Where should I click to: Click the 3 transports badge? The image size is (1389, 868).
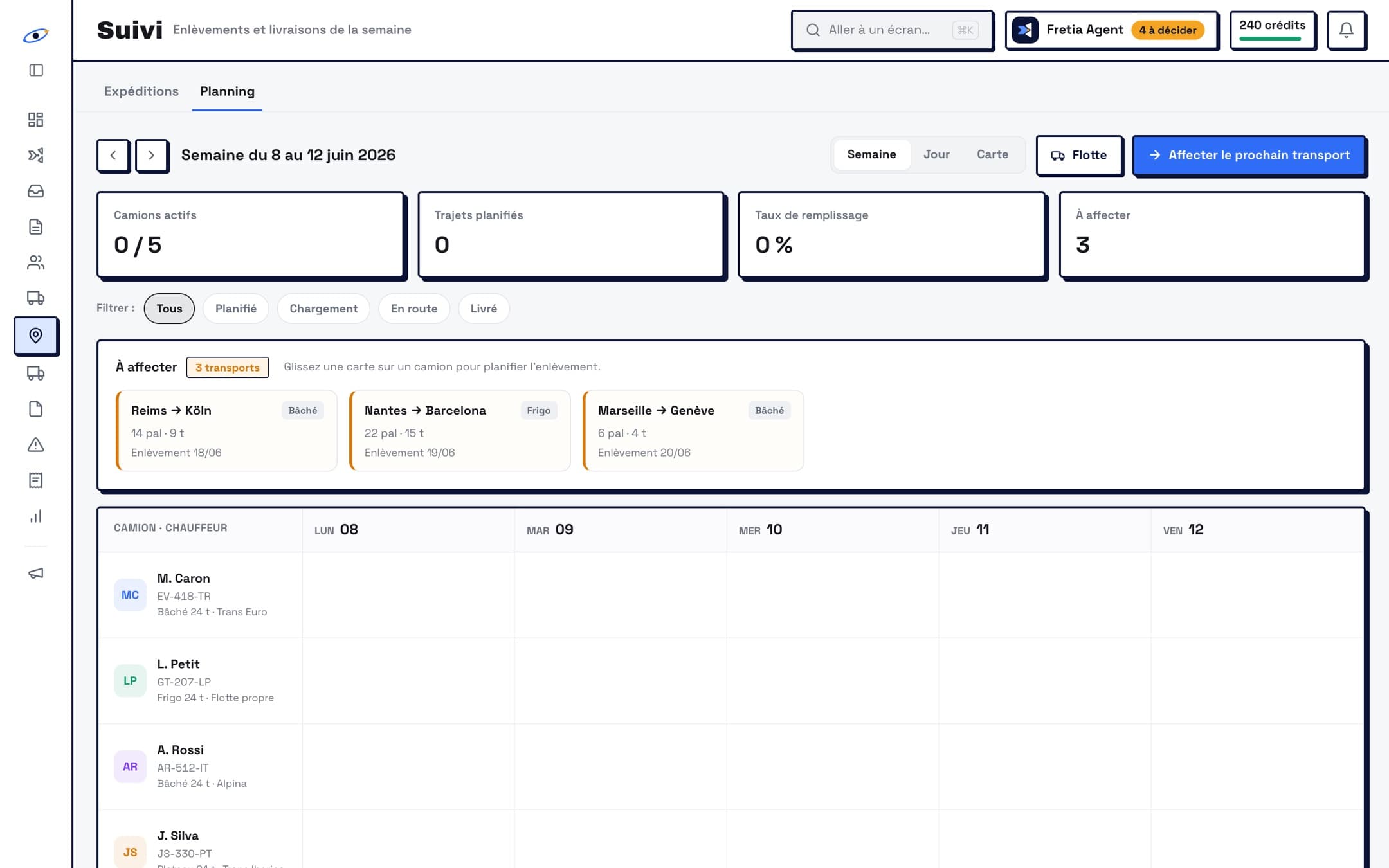[228, 367]
